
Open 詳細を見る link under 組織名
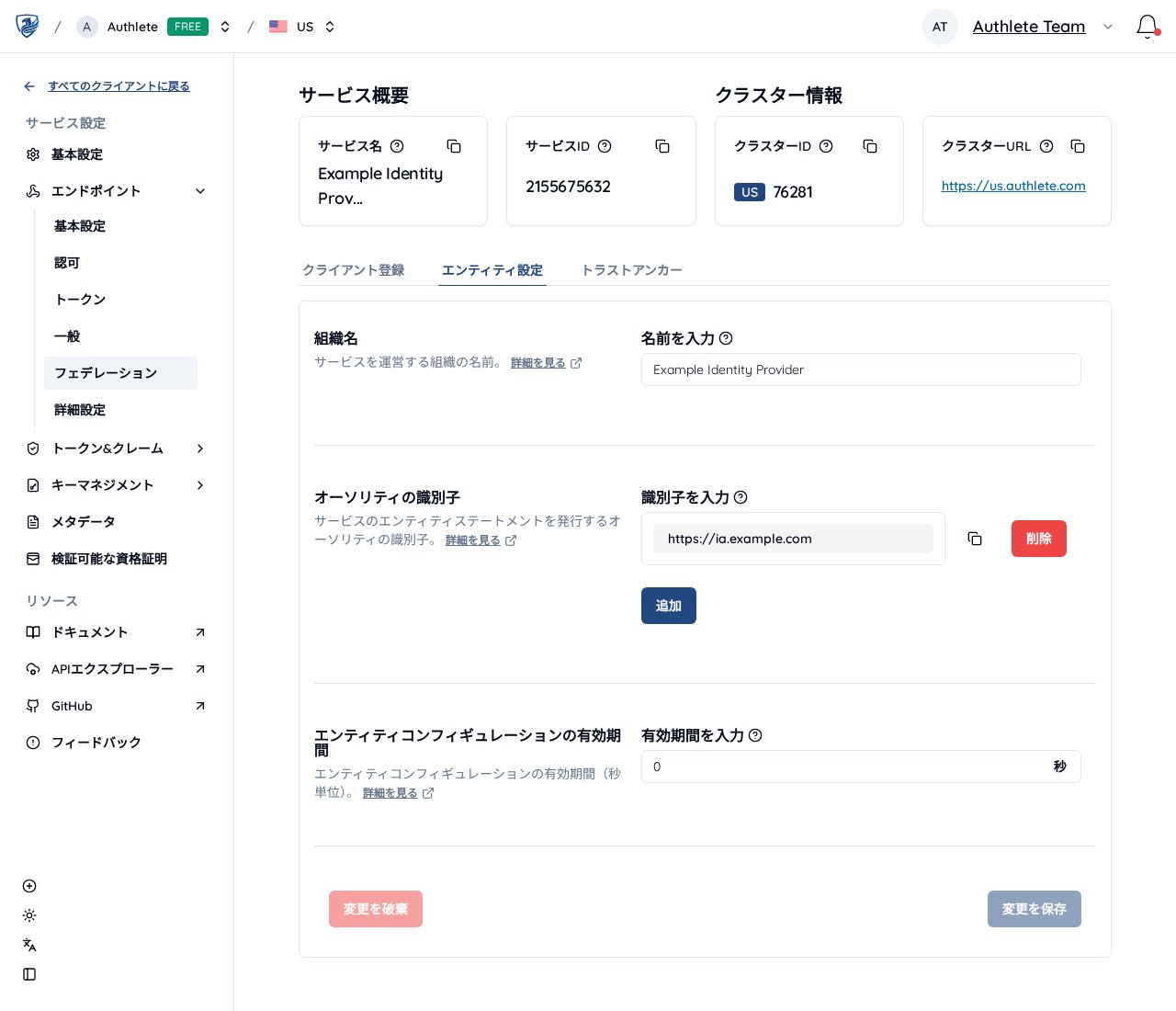(x=546, y=363)
